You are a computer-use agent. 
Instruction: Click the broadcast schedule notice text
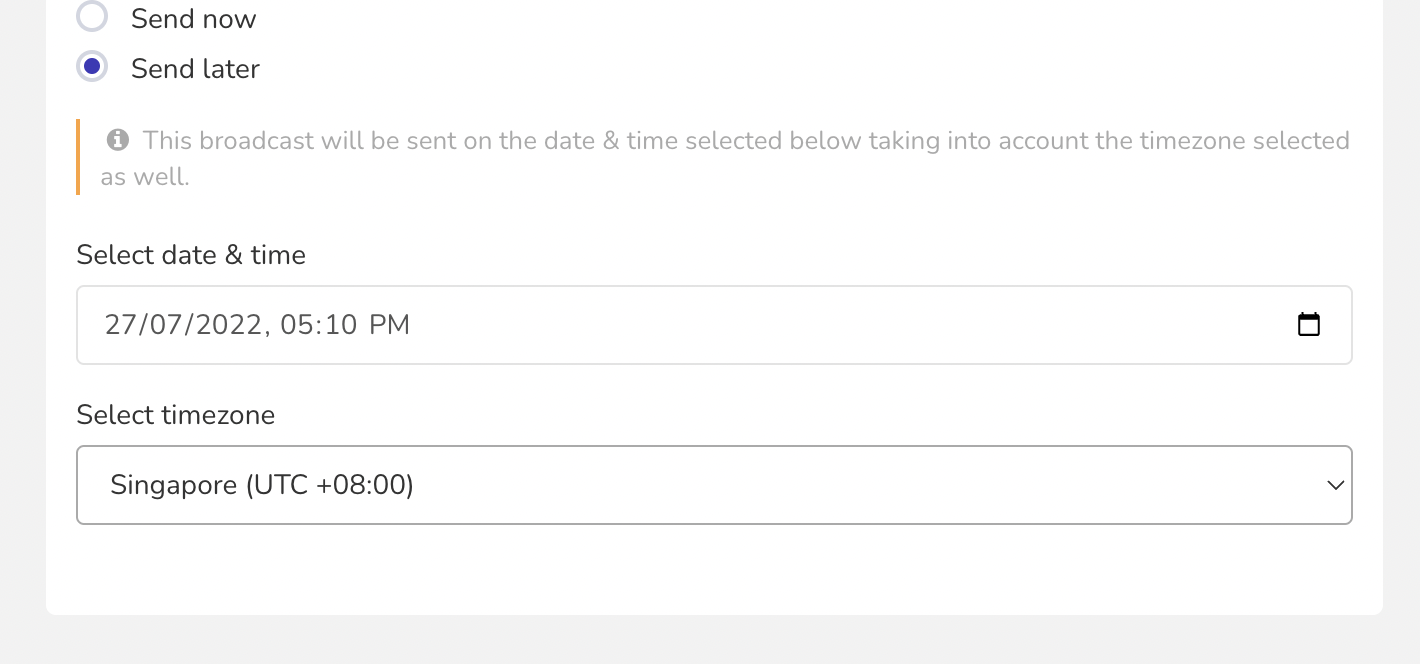click(x=725, y=158)
